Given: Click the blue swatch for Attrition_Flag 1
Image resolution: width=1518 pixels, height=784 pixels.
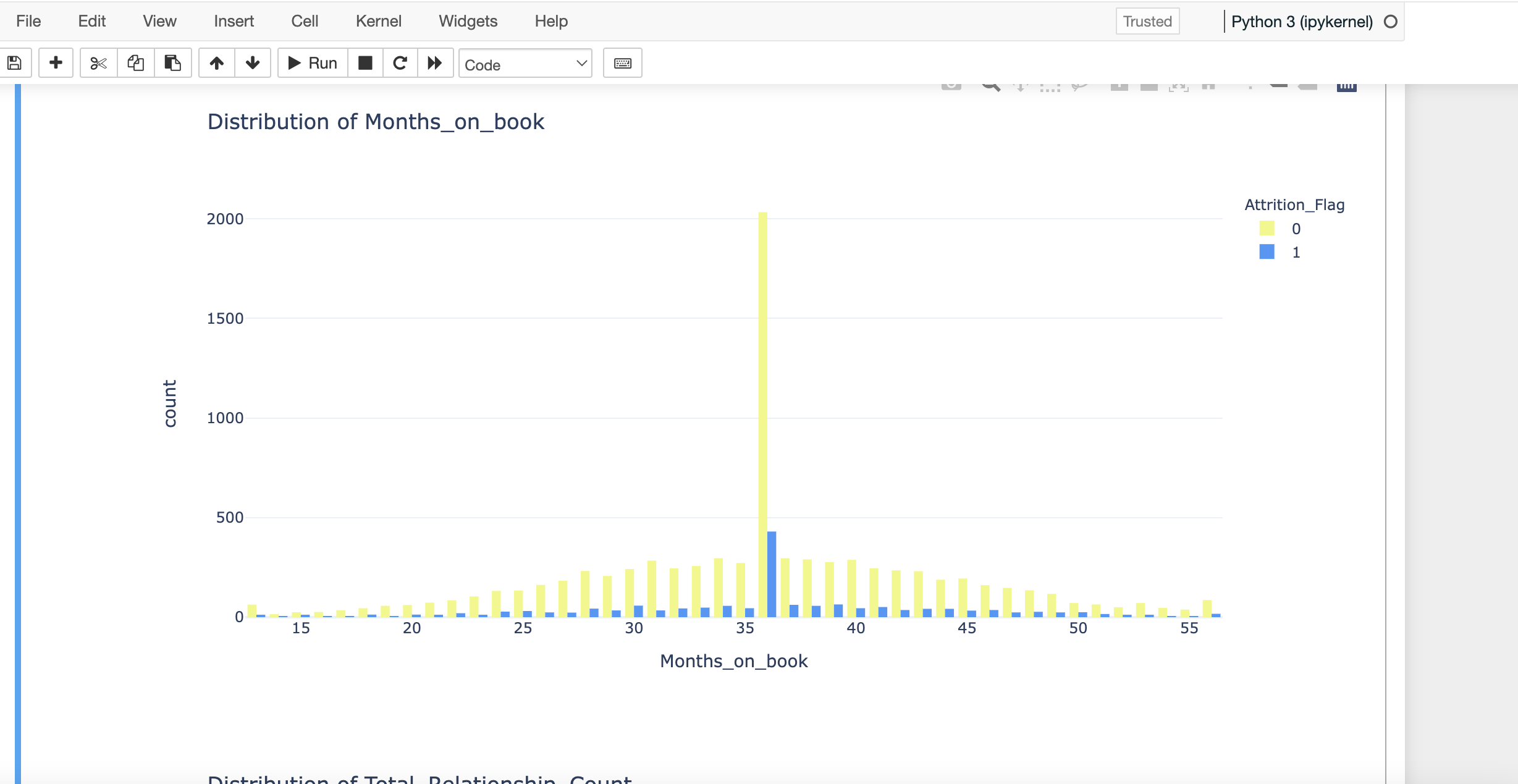Looking at the screenshot, I should click(1266, 251).
